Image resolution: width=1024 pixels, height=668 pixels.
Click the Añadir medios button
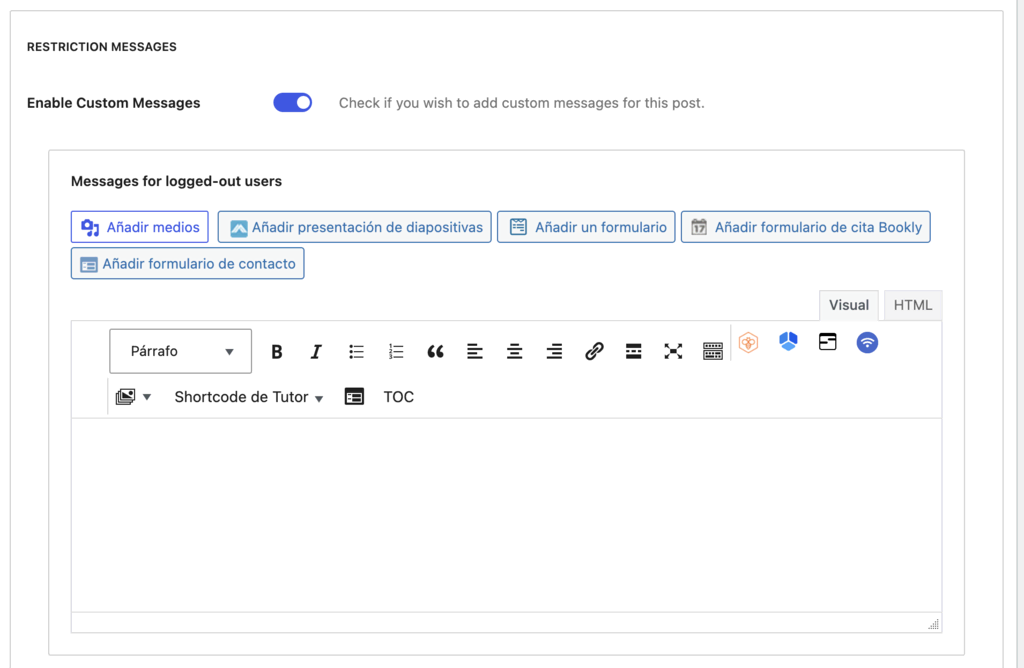coord(139,226)
